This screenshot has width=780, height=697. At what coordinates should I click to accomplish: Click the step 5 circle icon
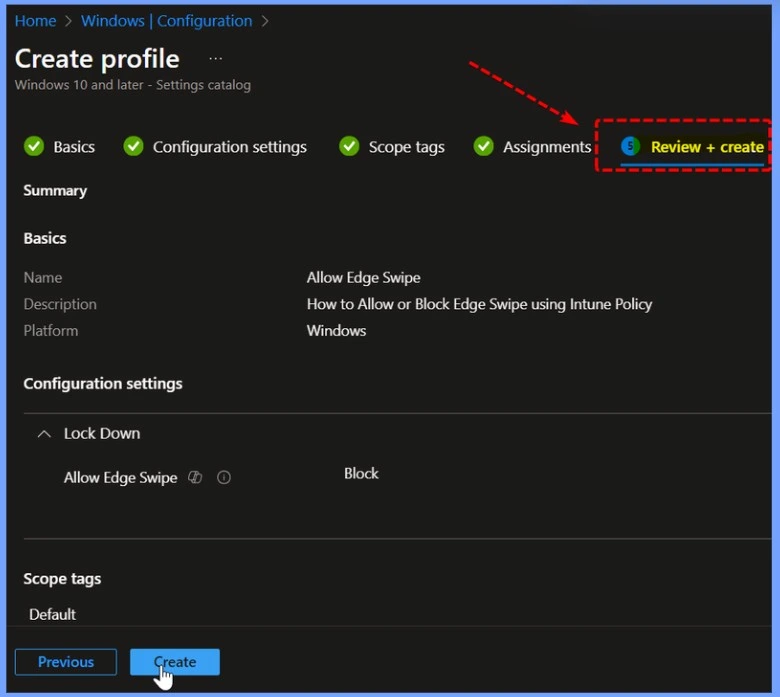pos(630,146)
